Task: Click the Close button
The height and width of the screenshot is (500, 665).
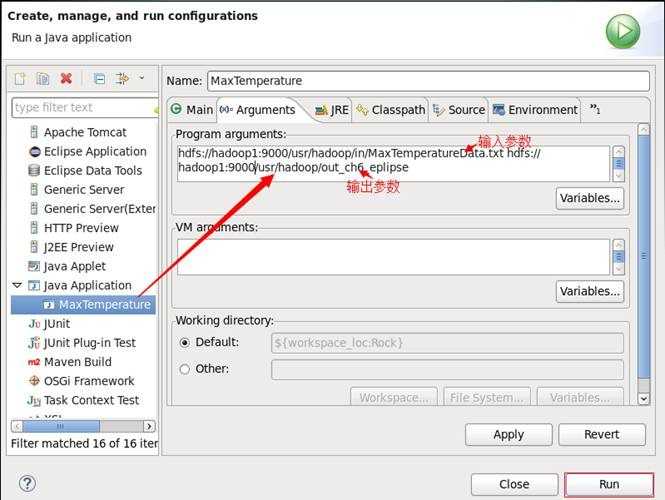Action: tap(514, 484)
